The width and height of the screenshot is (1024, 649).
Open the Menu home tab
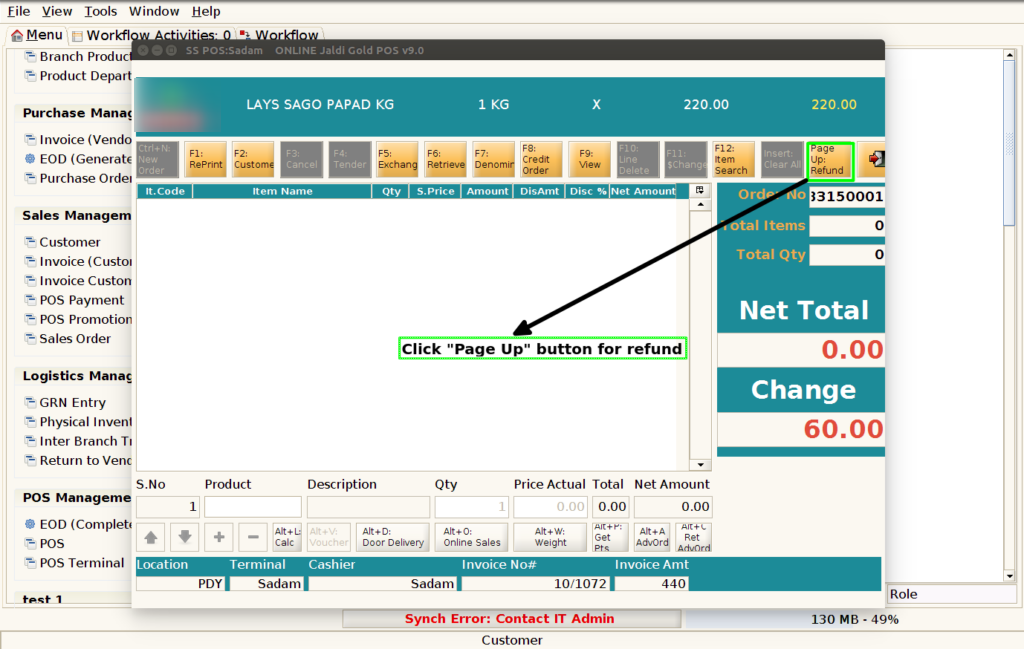pos(37,35)
